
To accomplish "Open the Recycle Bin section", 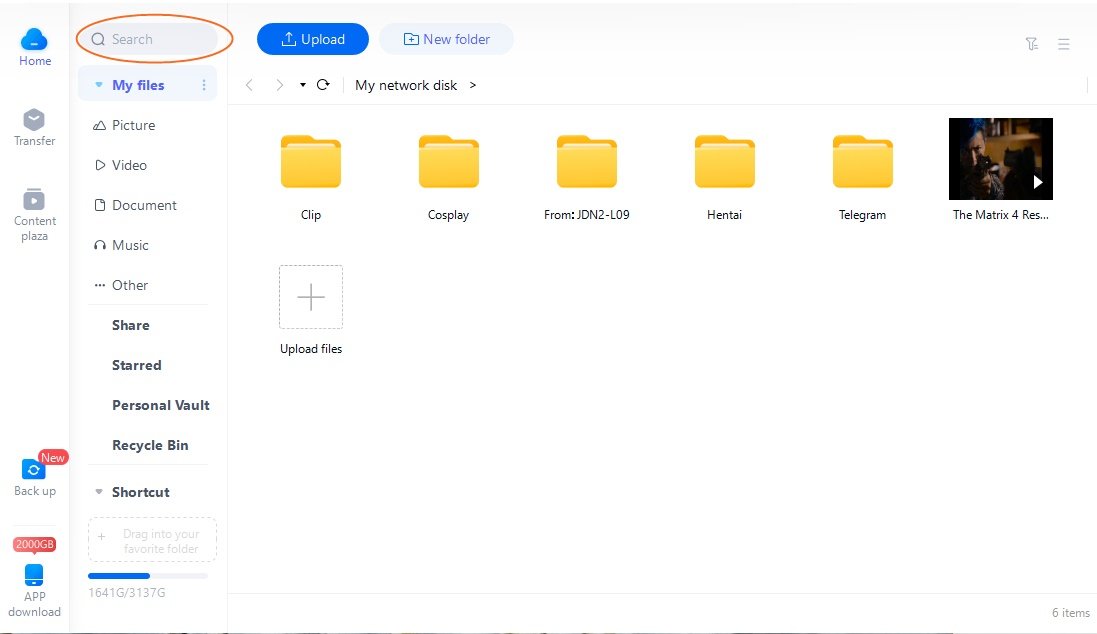I will [150, 445].
